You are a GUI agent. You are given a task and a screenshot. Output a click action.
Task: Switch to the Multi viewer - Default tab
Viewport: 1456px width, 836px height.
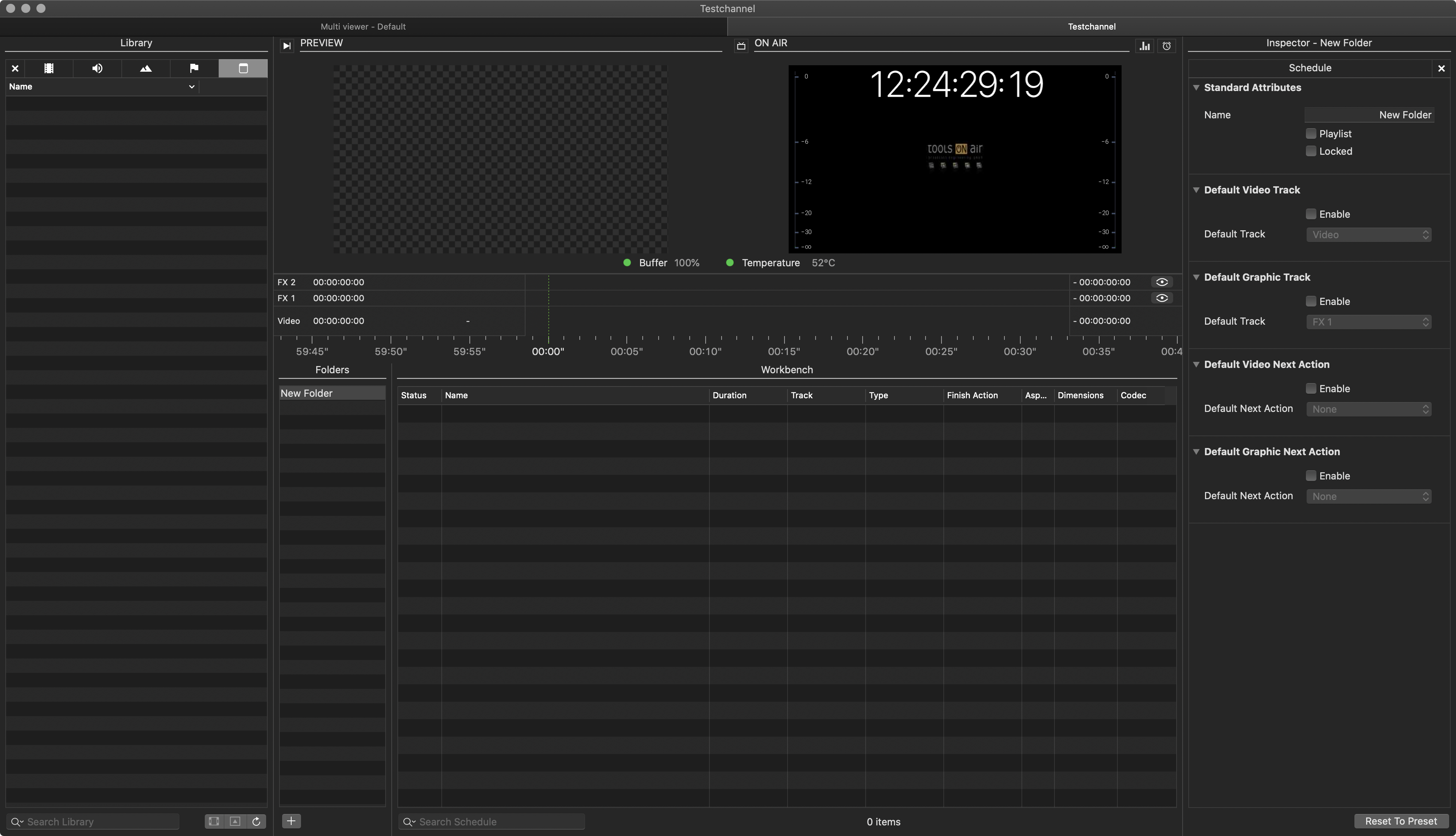tap(363, 27)
